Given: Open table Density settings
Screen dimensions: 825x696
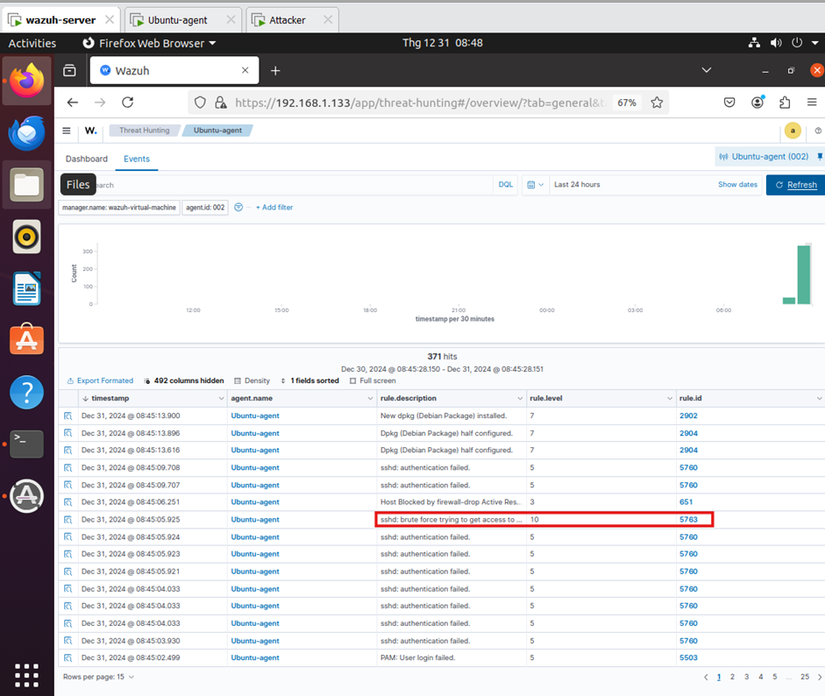Looking at the screenshot, I should click(x=252, y=381).
